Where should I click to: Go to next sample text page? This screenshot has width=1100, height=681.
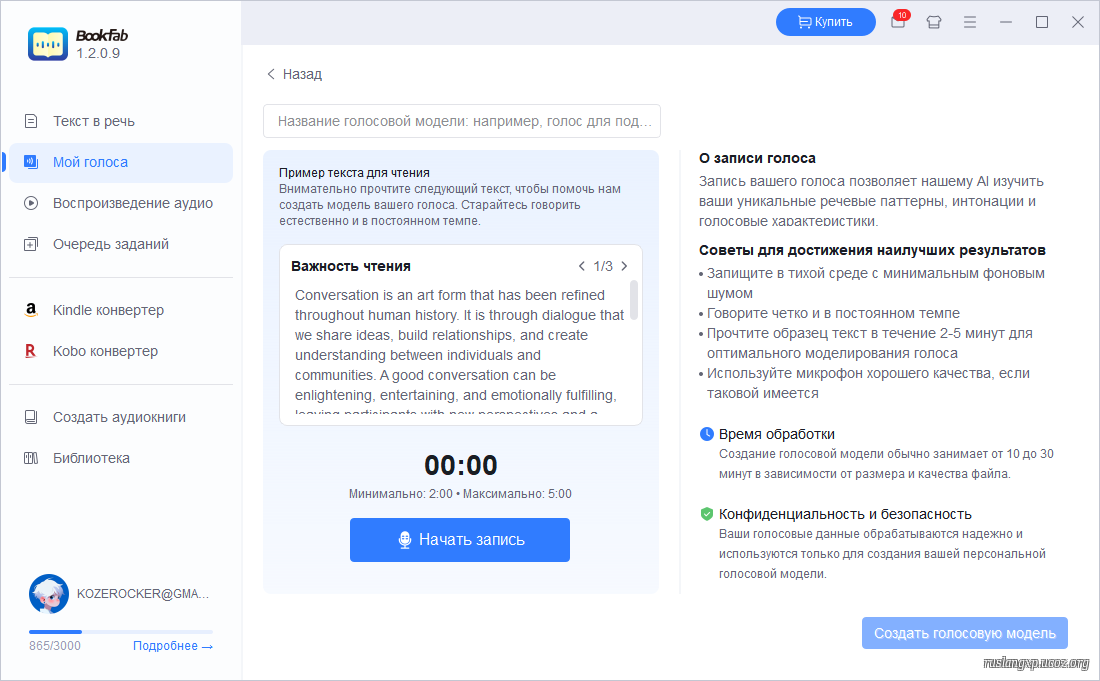point(625,266)
